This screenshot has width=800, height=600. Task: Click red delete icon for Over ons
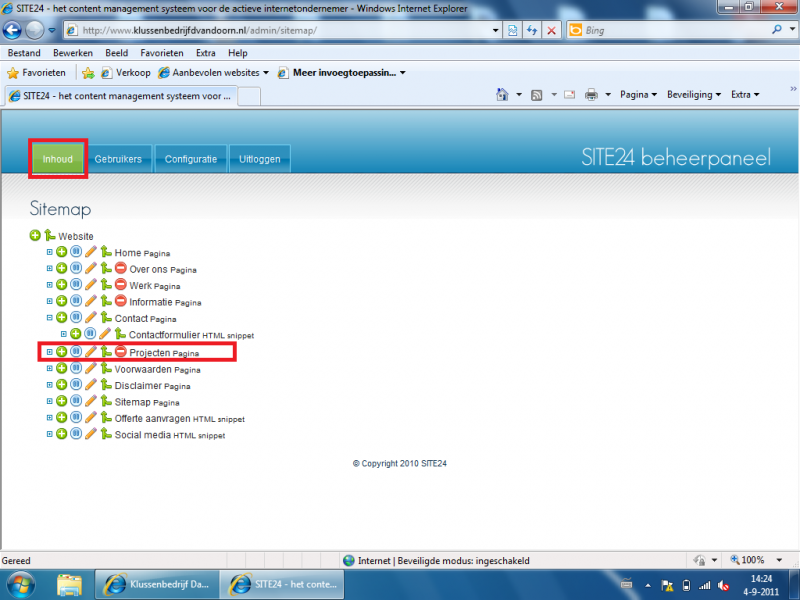click(120, 269)
